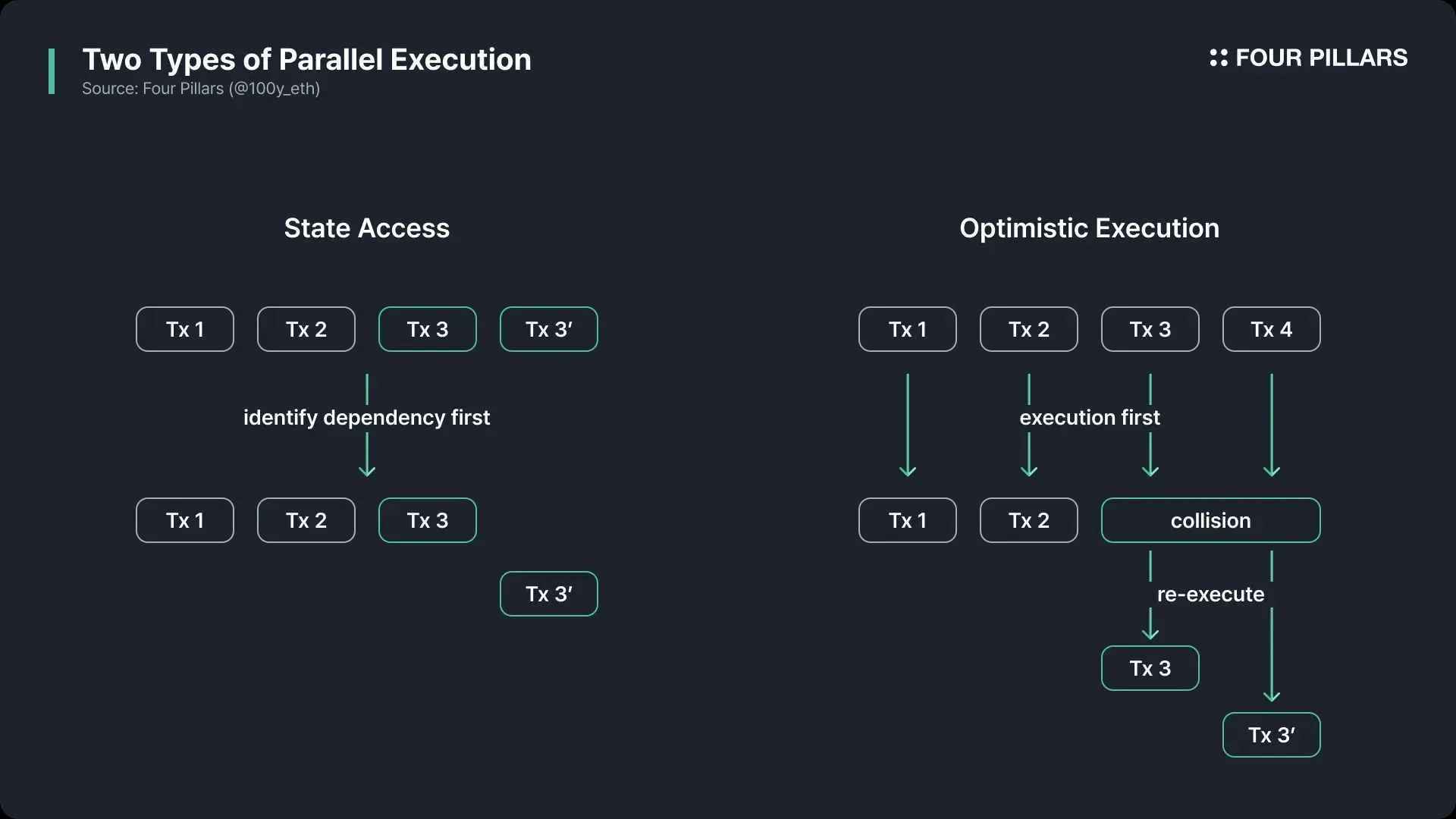
Task: Click the arrow under Optimistic Tx 1
Action: click(x=908, y=425)
